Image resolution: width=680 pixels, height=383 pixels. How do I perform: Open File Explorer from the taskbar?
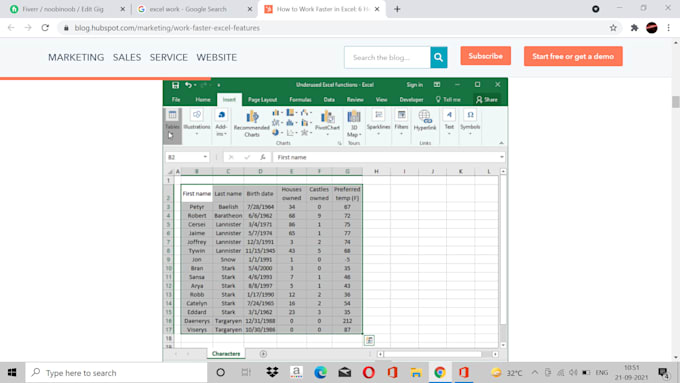pyautogui.click(x=416, y=372)
